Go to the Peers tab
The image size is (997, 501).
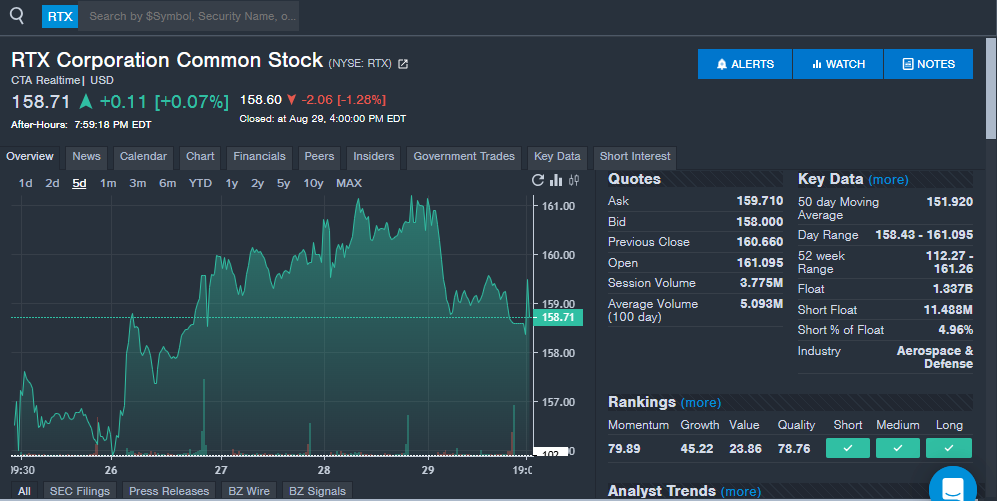point(319,157)
